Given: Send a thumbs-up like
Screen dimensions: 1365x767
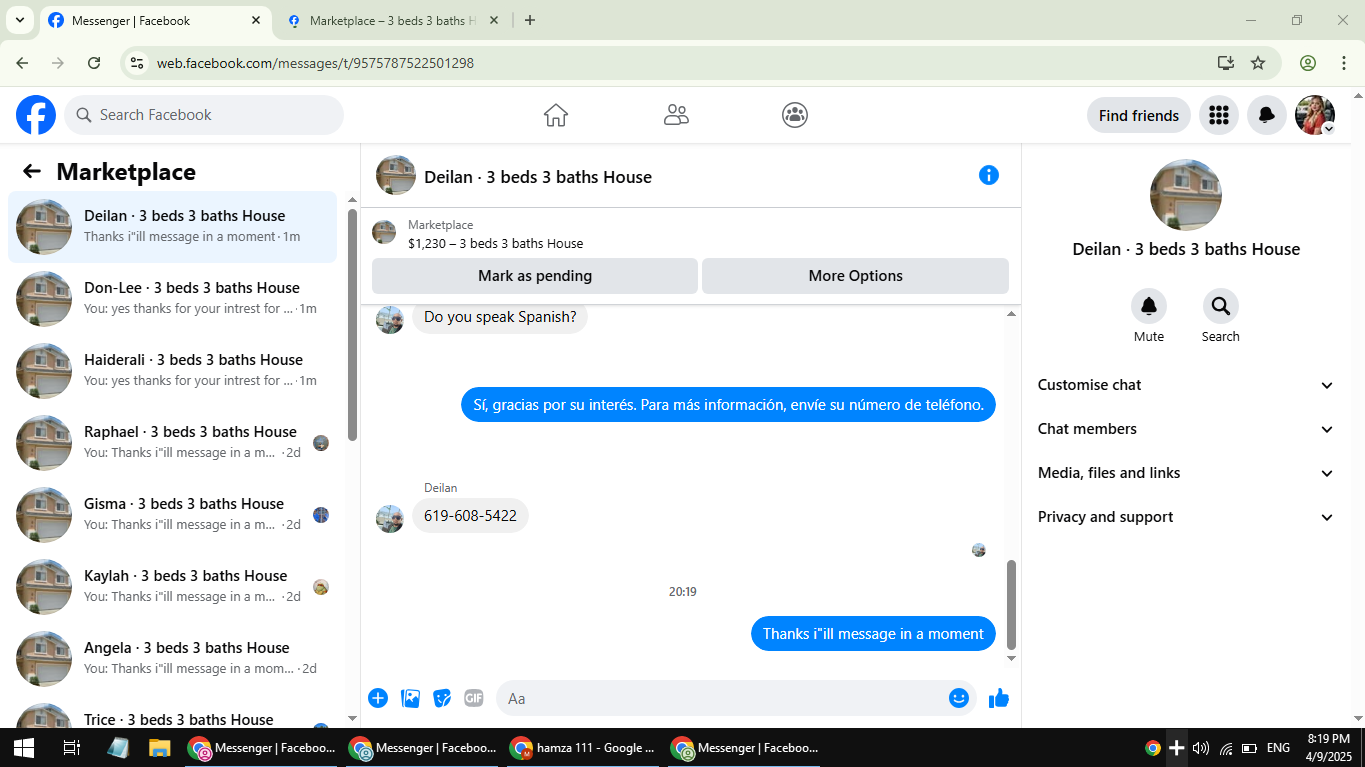Looking at the screenshot, I should [x=999, y=698].
